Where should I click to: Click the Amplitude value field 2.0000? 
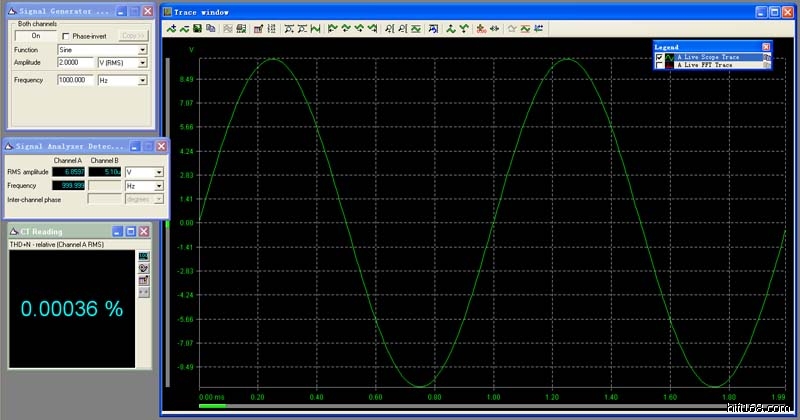click(75, 62)
